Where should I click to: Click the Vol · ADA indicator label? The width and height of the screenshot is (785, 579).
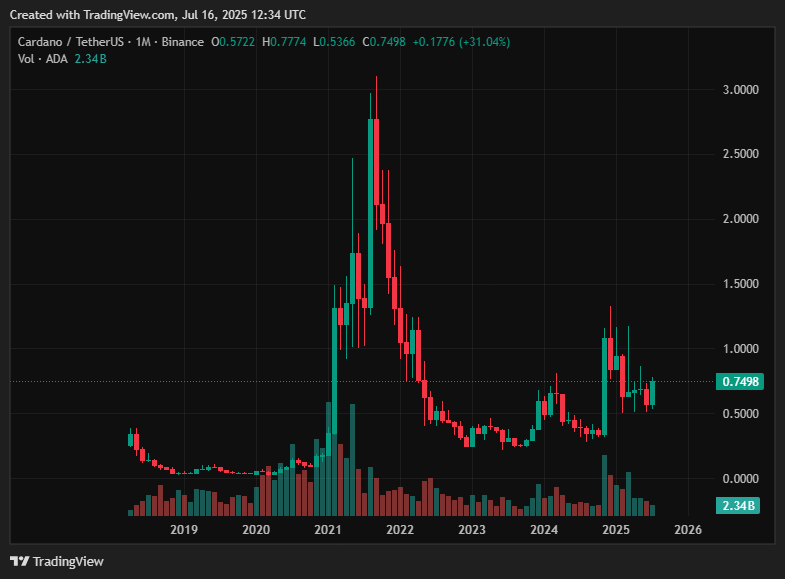click(43, 59)
